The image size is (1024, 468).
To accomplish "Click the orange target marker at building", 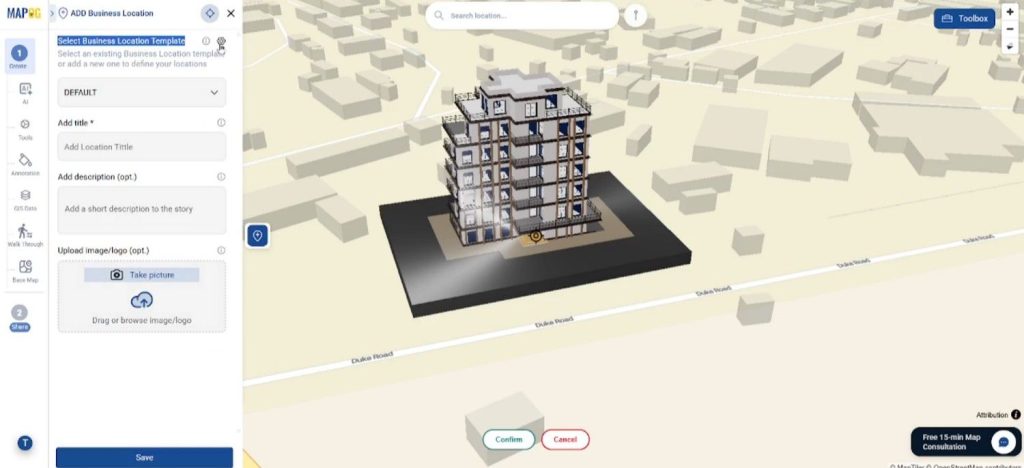I will point(536,236).
